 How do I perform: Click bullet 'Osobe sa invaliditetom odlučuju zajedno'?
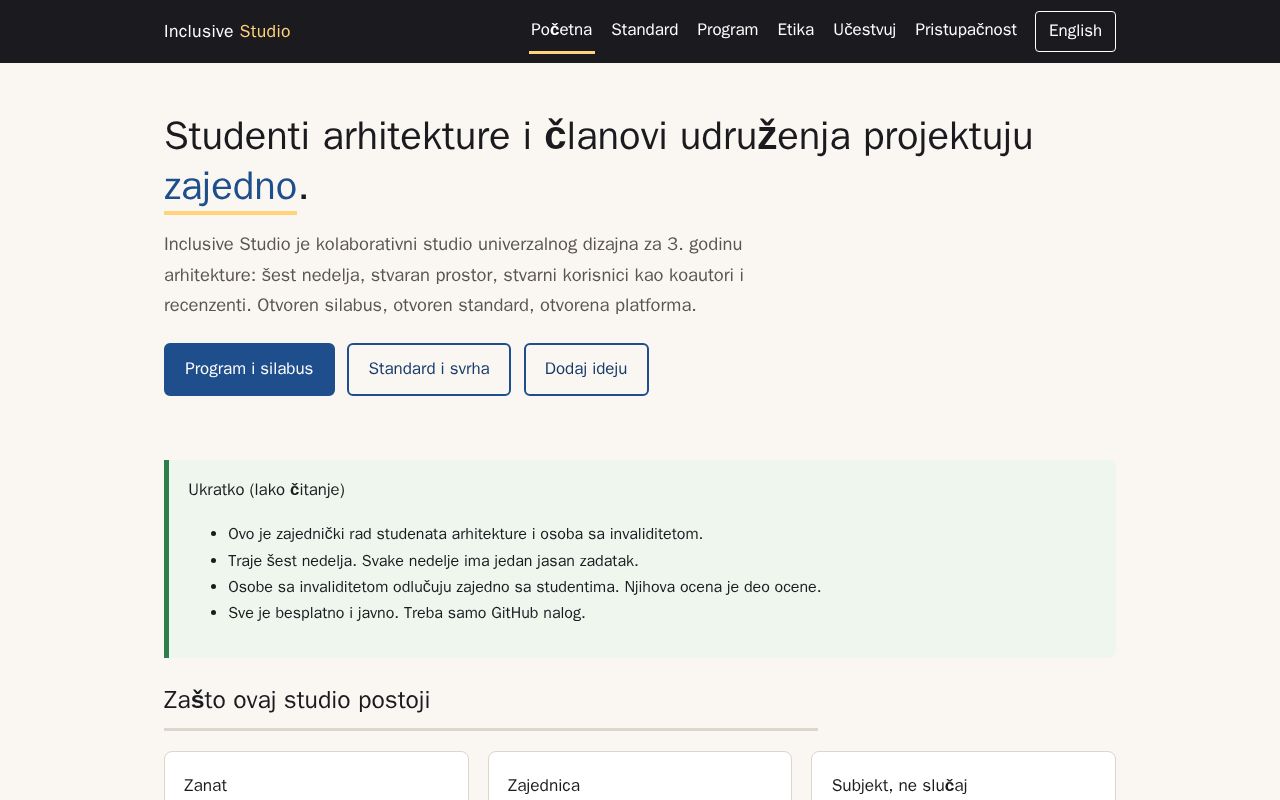524,587
